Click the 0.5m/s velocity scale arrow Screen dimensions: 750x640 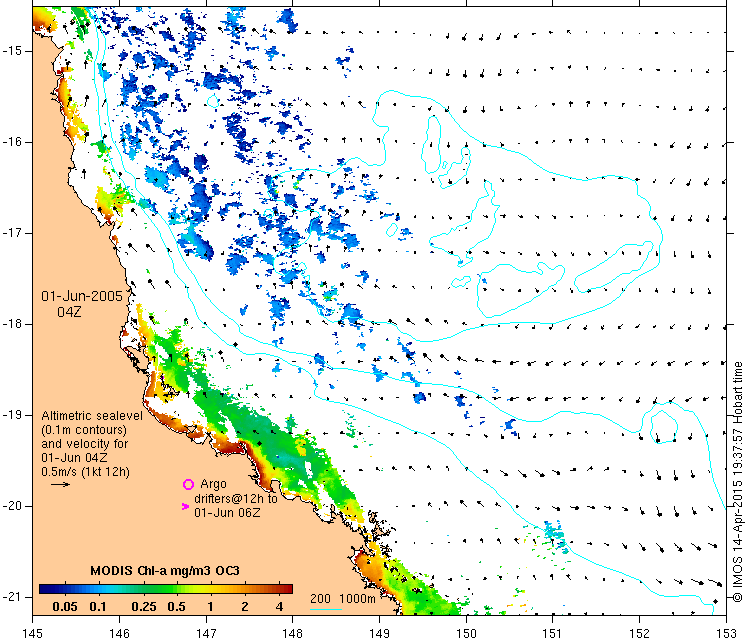tap(60, 485)
